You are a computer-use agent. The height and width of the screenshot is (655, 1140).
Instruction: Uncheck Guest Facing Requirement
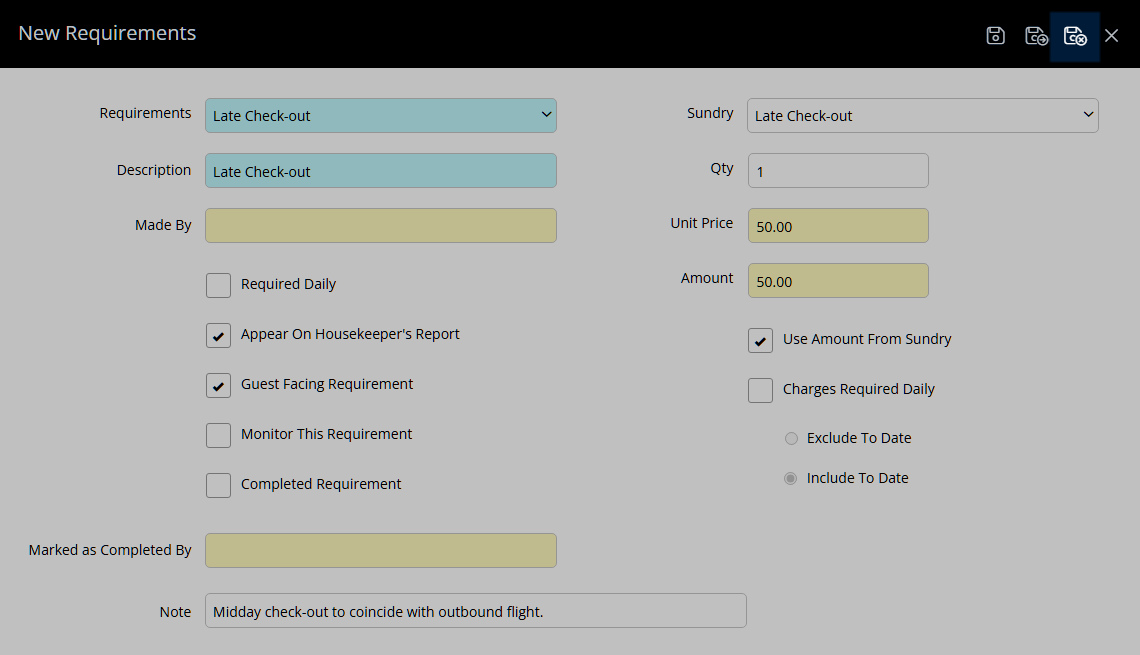coord(218,385)
